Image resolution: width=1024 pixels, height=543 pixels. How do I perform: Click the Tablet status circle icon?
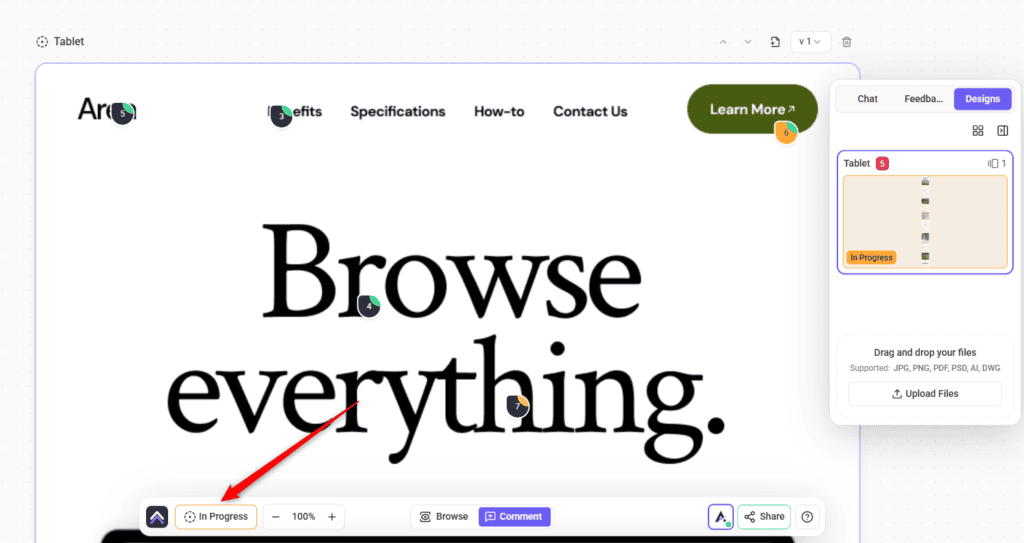pos(42,42)
